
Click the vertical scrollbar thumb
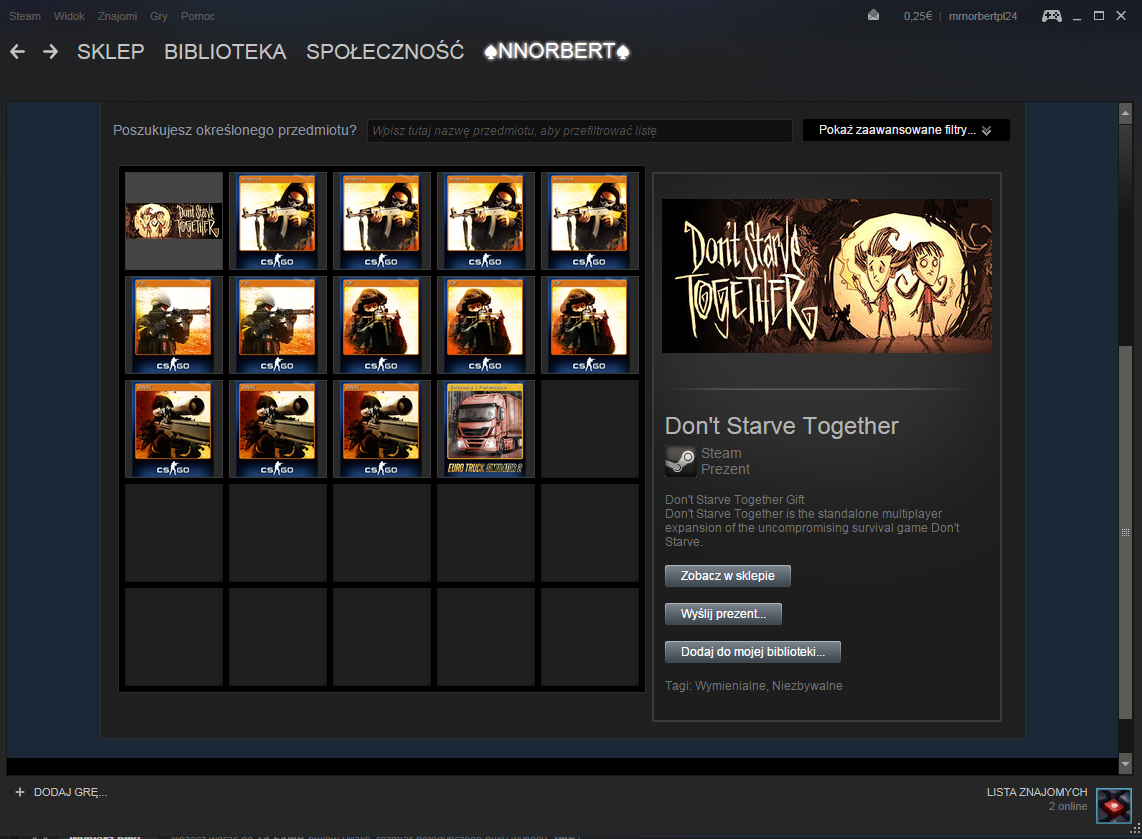point(1125,532)
